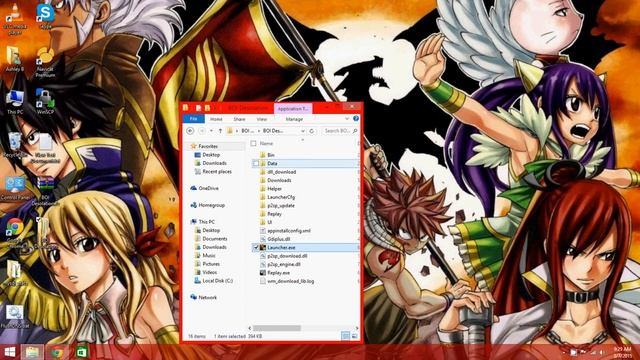Viewport: 640px width, 360px height.
Task: Click File Explorer in the taskbar
Action: point(32,352)
